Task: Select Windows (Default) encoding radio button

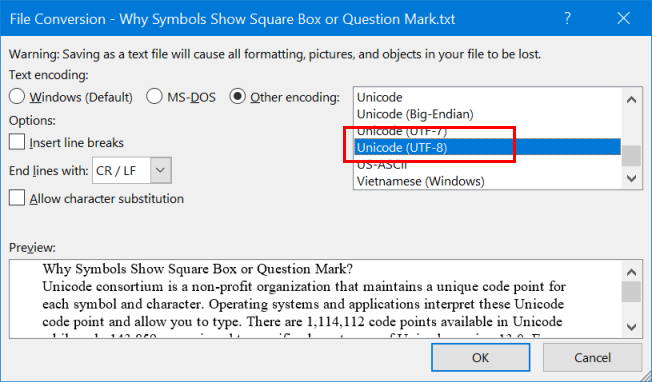Action: click(17, 96)
